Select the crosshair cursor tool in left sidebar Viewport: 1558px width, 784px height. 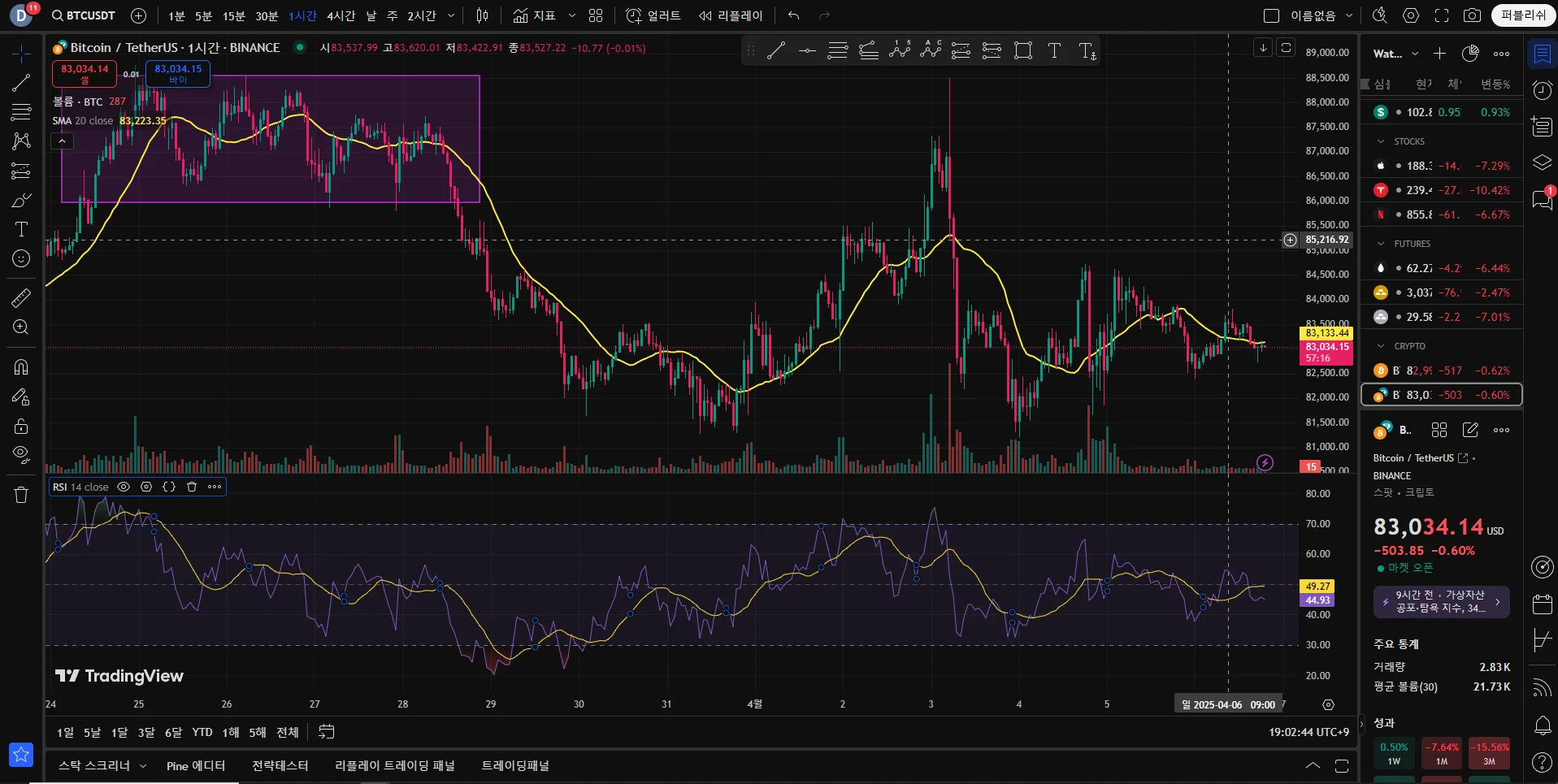[21, 54]
